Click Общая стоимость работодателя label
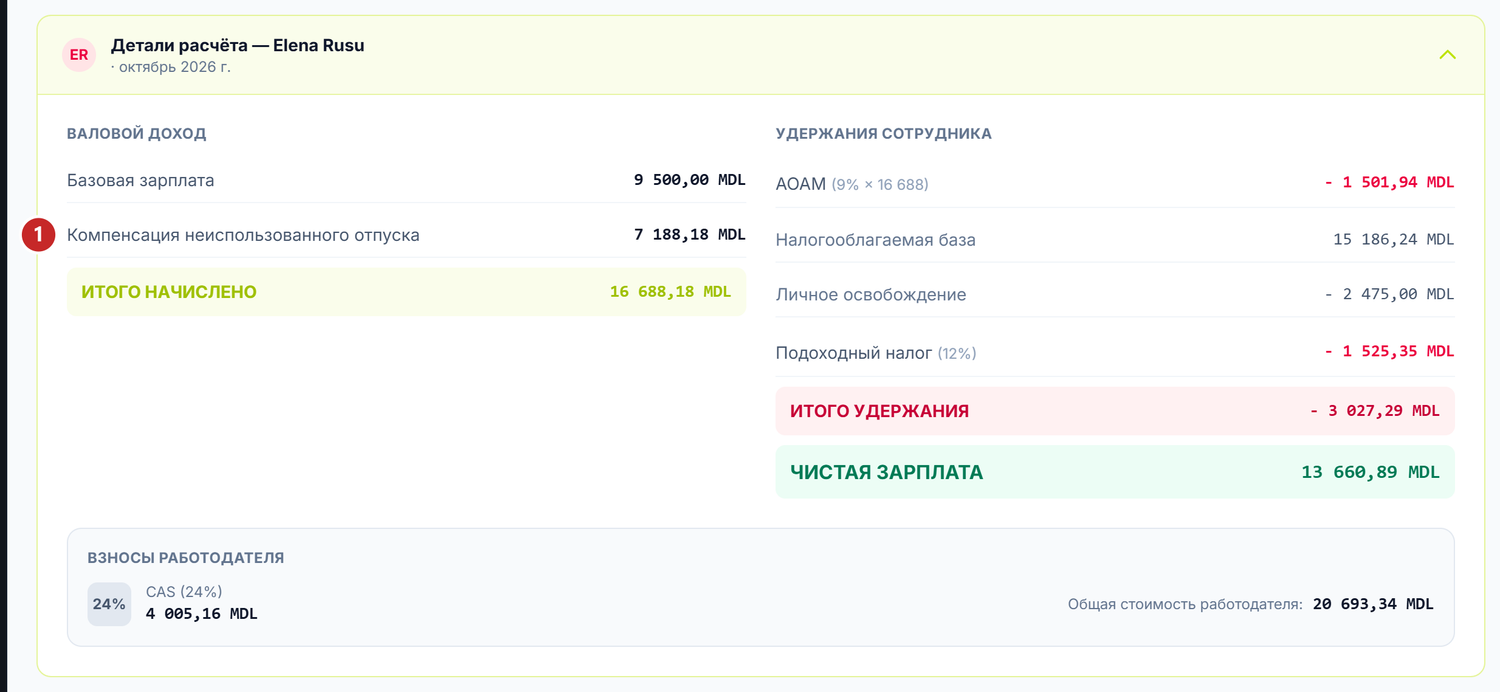The image size is (1500, 692). [1185, 604]
